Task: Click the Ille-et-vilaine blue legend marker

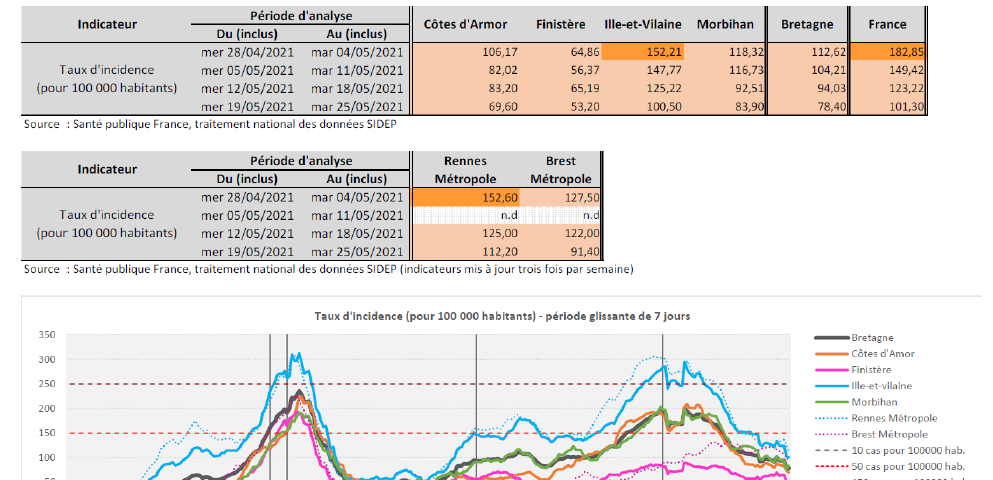Action: [x=832, y=385]
